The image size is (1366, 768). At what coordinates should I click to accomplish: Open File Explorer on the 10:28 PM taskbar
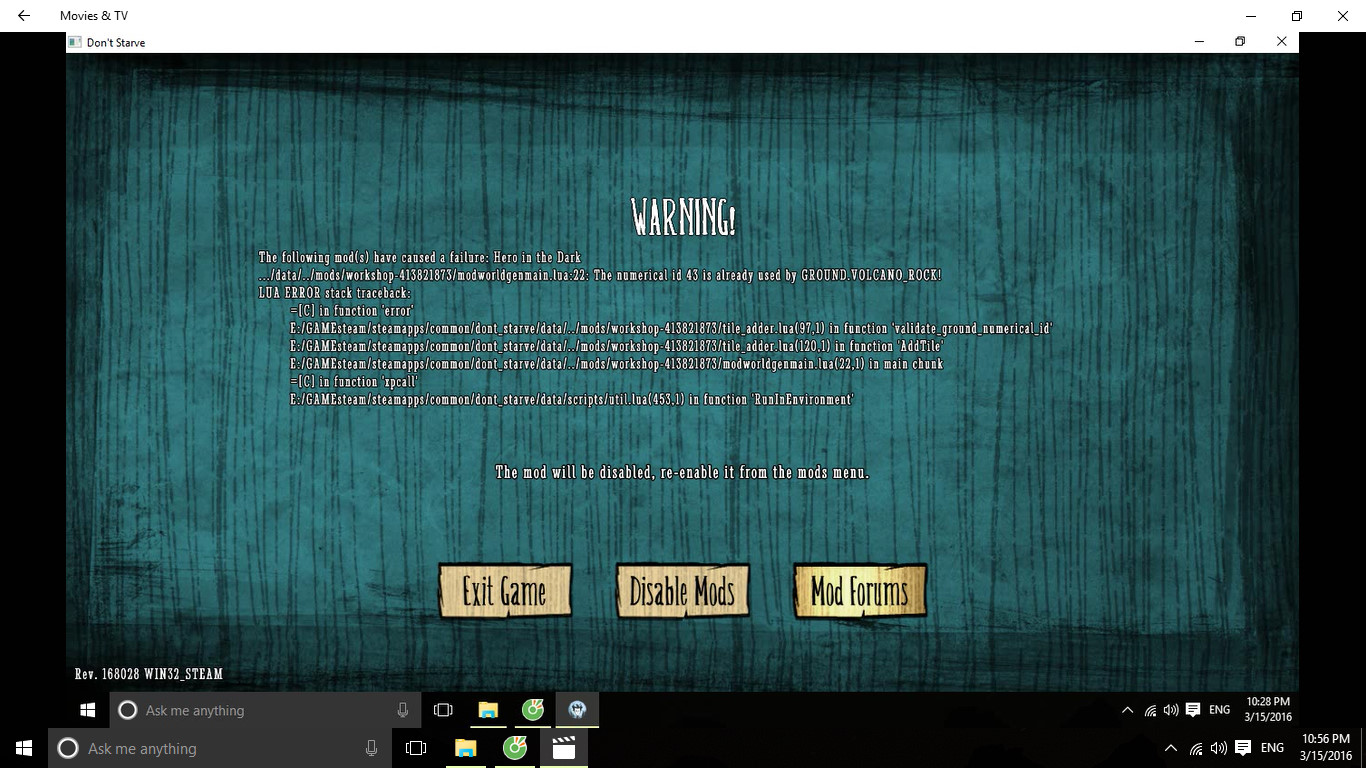coord(488,710)
